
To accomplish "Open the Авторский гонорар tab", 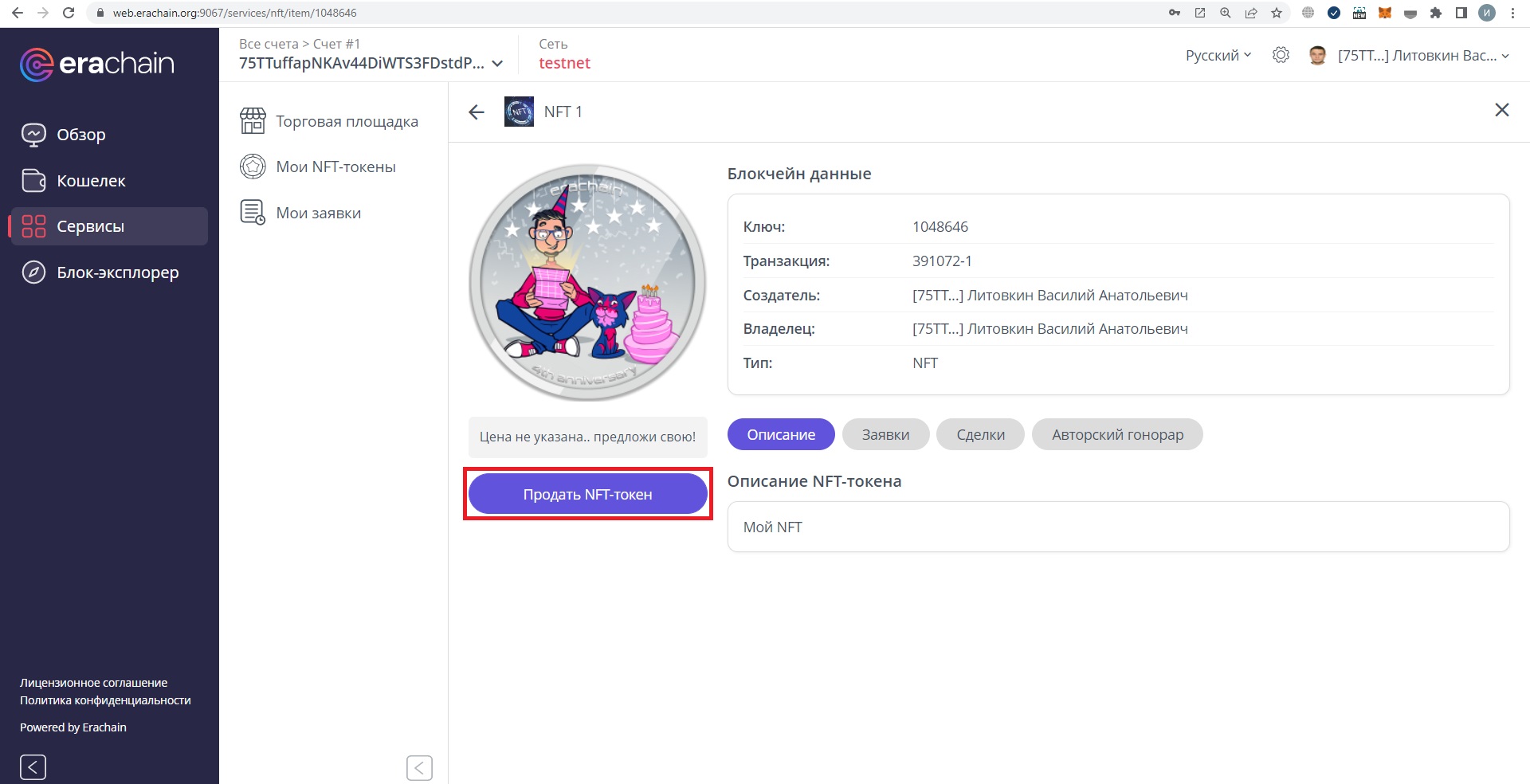I will tap(1116, 434).
